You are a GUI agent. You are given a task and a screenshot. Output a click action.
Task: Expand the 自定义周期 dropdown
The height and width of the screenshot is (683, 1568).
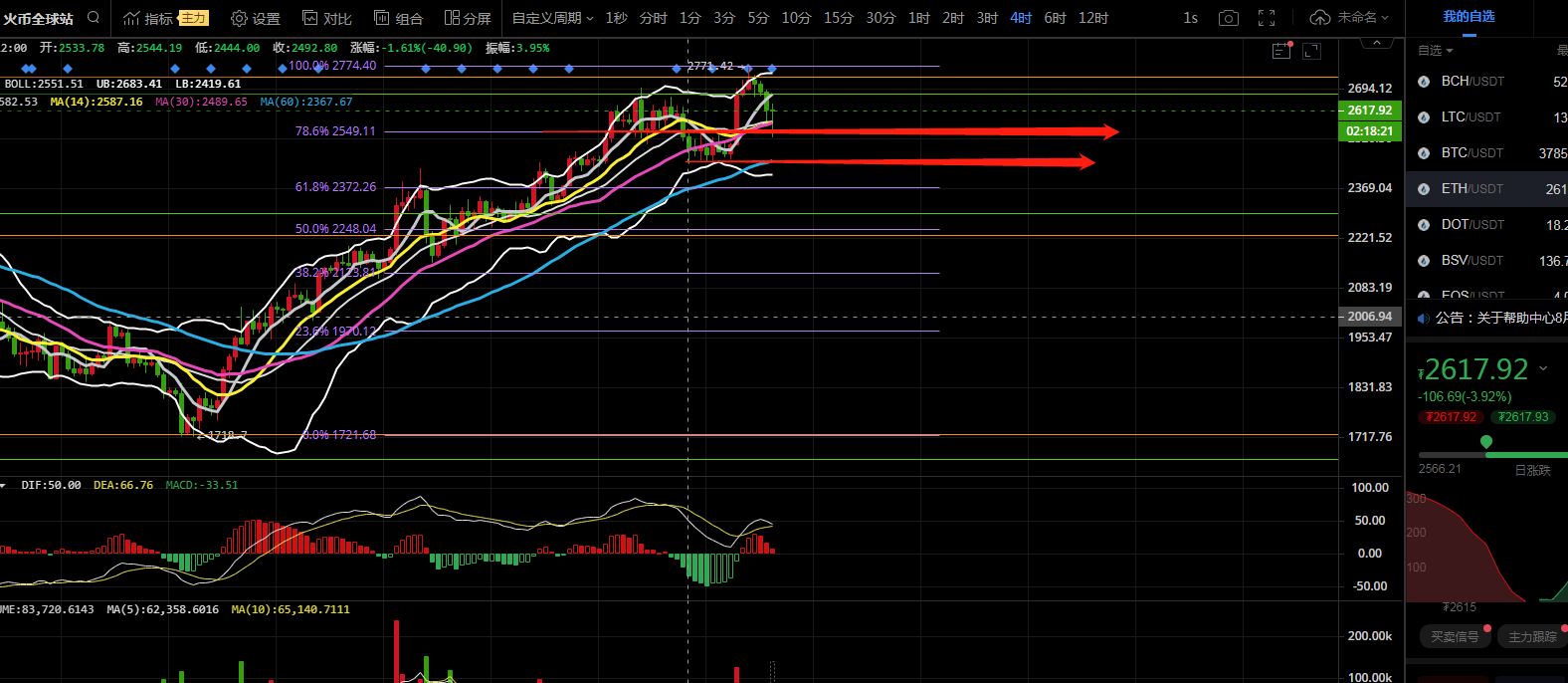coord(552,18)
